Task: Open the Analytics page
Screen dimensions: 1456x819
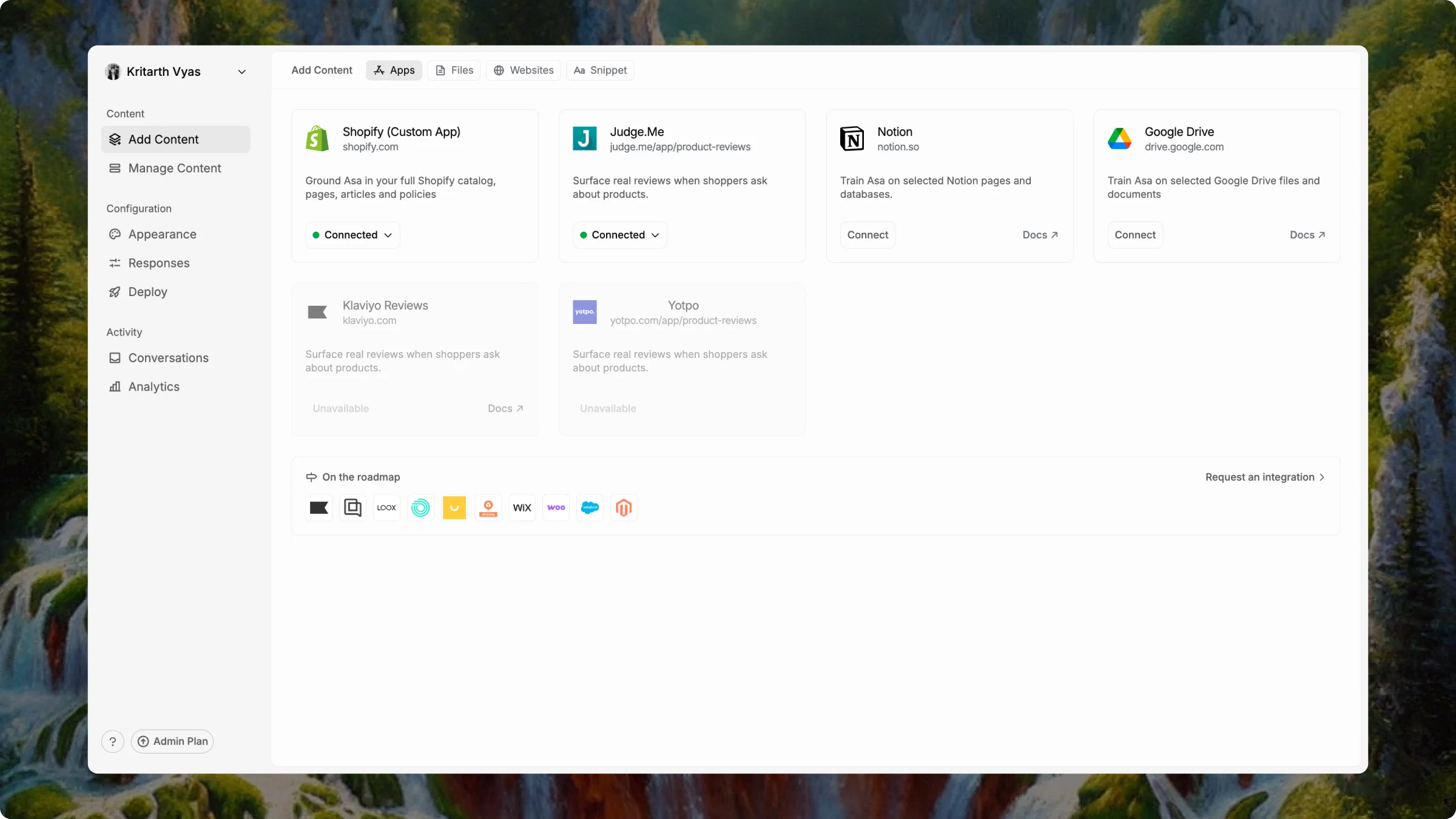Action: (x=176, y=386)
